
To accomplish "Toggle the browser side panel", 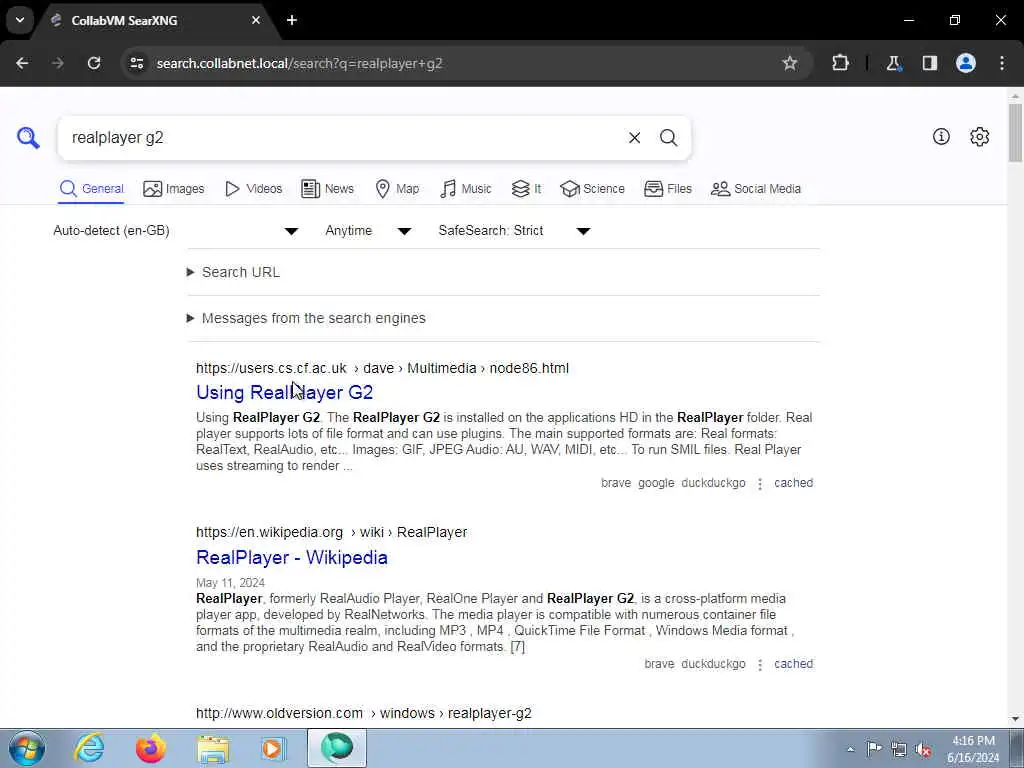I will (x=929, y=63).
